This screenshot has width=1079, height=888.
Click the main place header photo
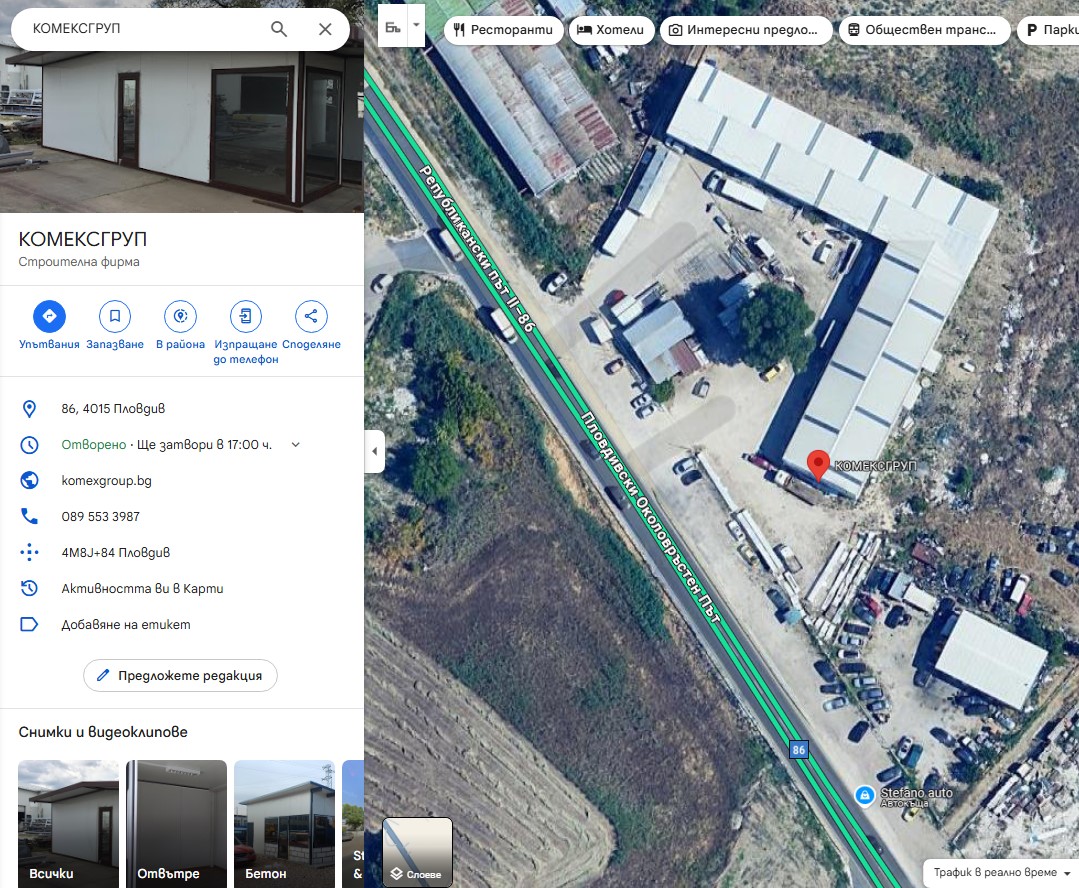[182, 131]
